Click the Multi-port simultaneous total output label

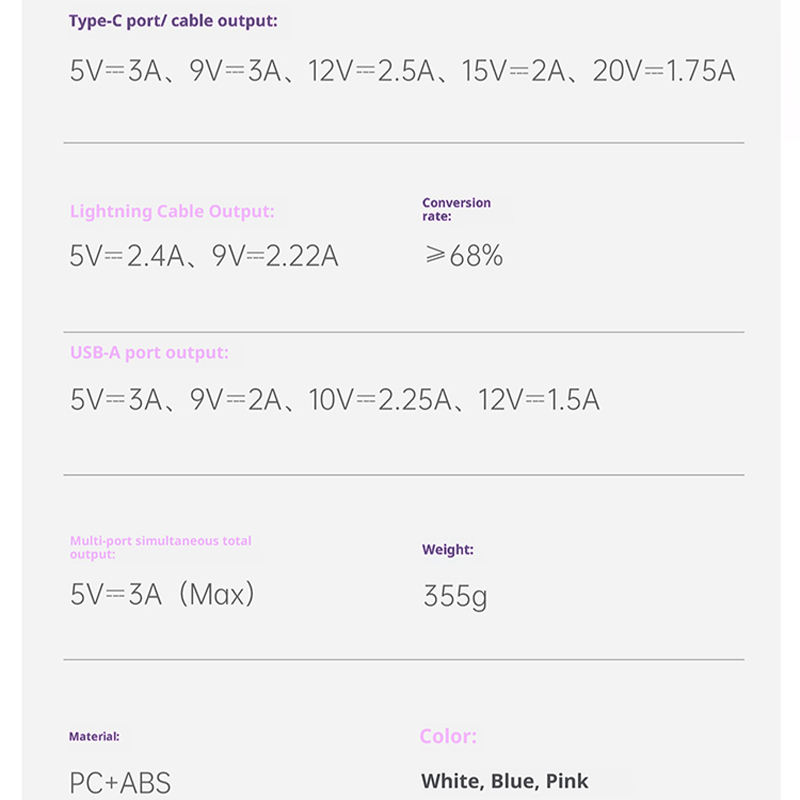coord(160,547)
